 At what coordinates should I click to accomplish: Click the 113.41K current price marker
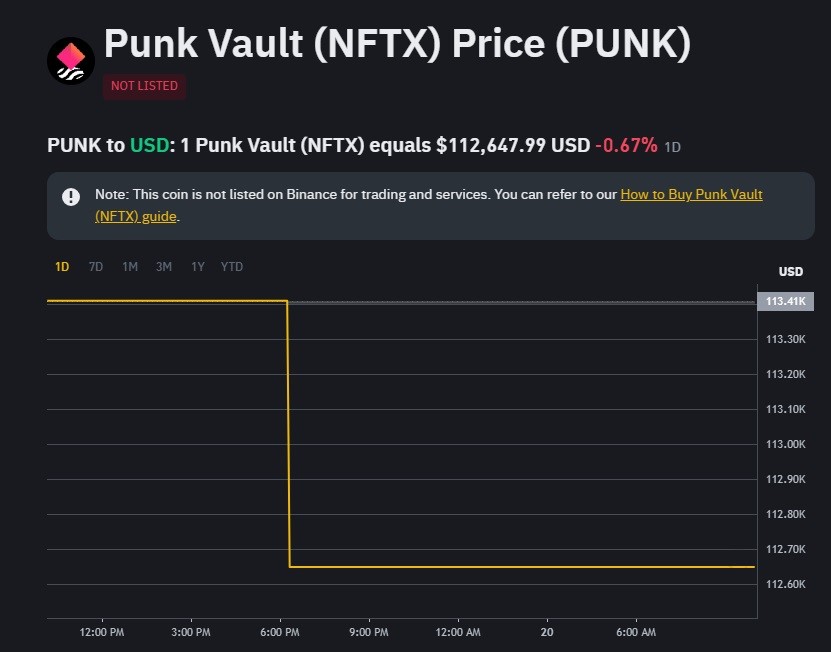785,302
